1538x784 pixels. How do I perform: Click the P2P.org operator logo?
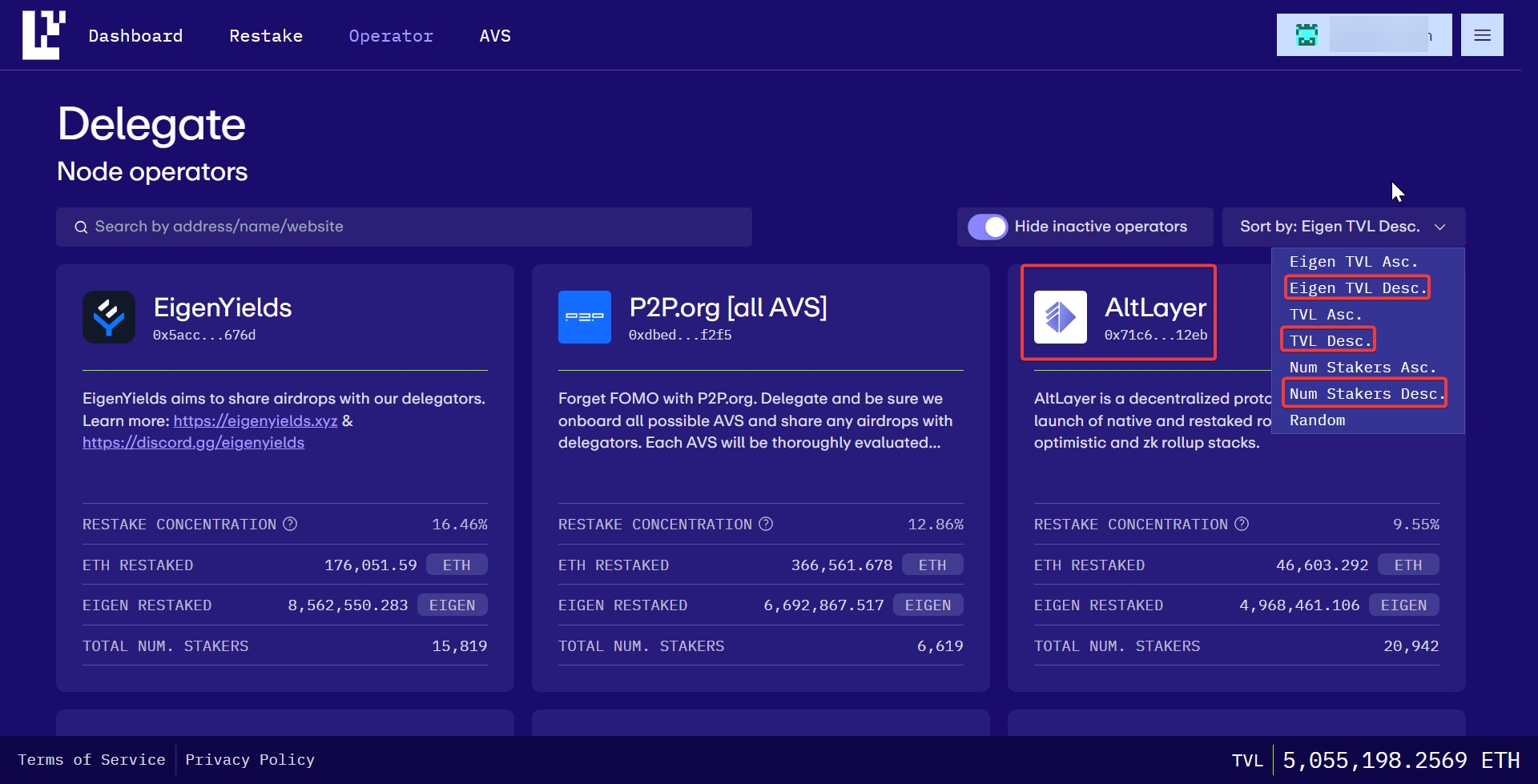(584, 317)
